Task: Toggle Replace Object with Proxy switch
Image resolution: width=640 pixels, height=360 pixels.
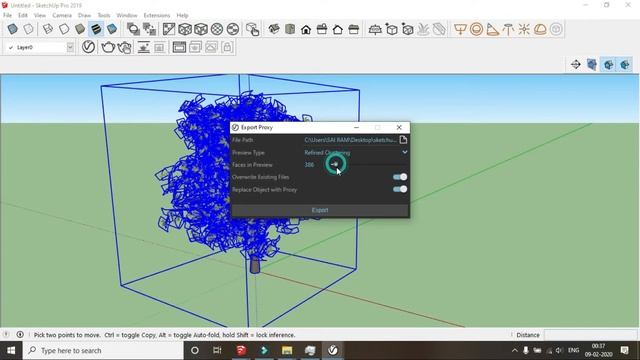Action: [400, 189]
